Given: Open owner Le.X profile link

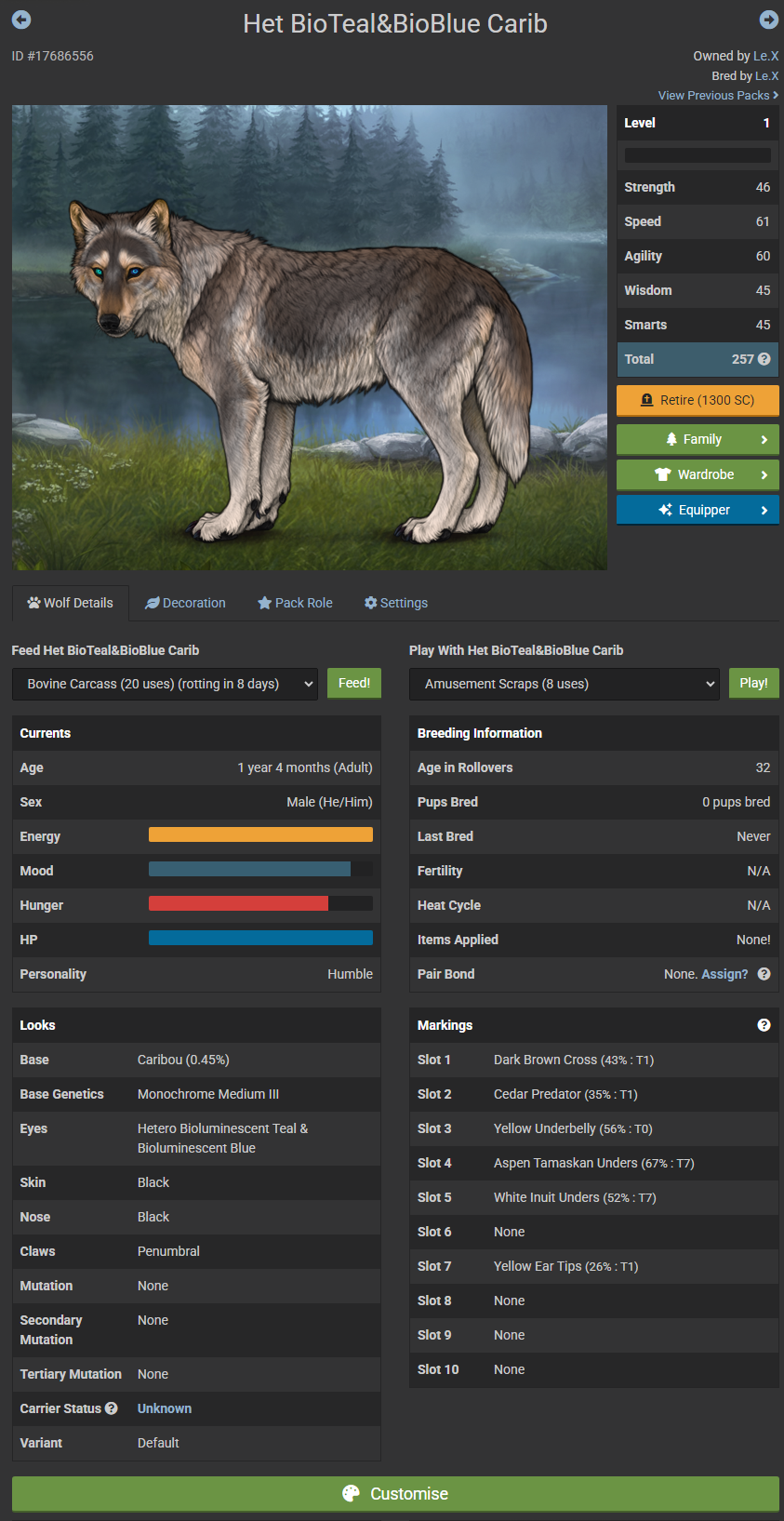Looking at the screenshot, I should click(766, 56).
